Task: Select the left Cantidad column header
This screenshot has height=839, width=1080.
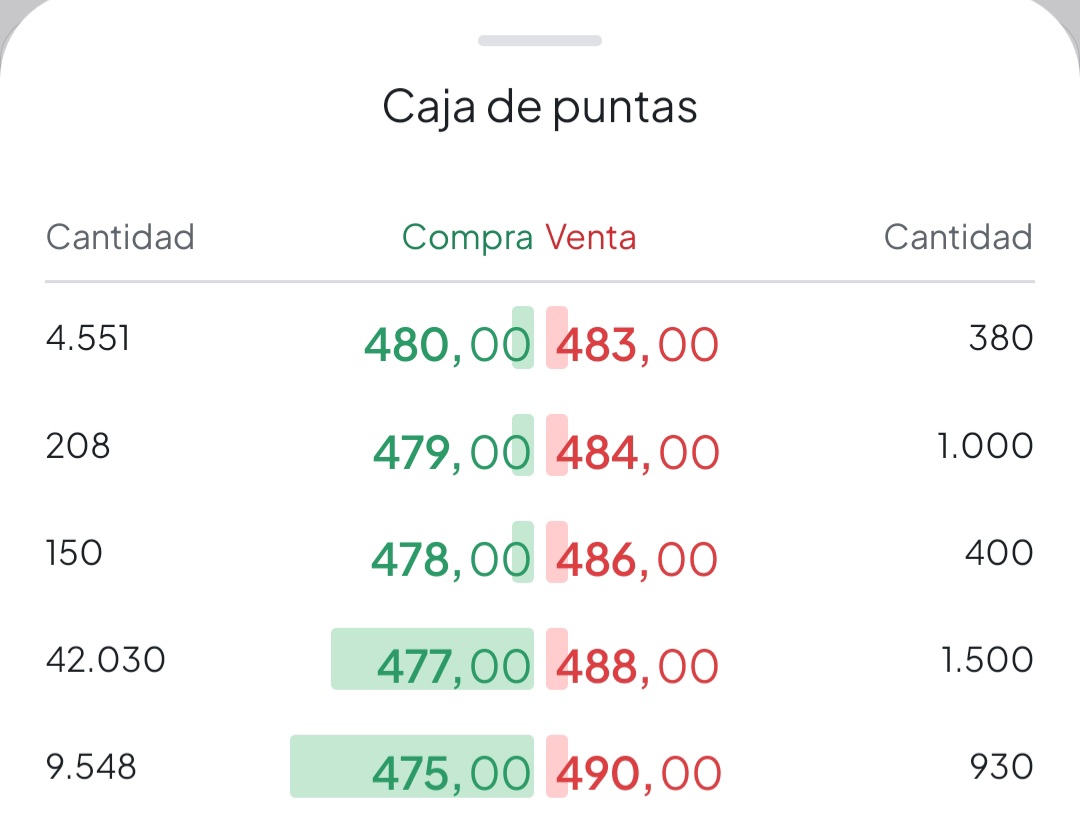Action: (x=119, y=237)
